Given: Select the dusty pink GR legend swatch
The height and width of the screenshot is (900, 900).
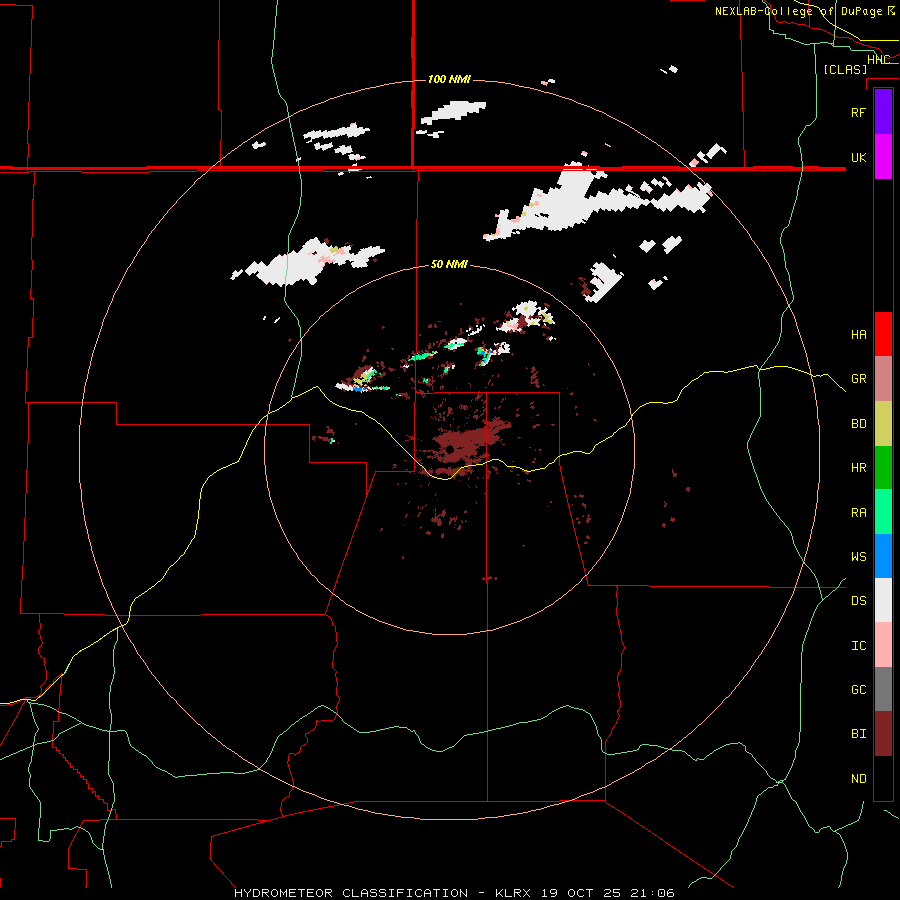Looking at the screenshot, I should 883,379.
